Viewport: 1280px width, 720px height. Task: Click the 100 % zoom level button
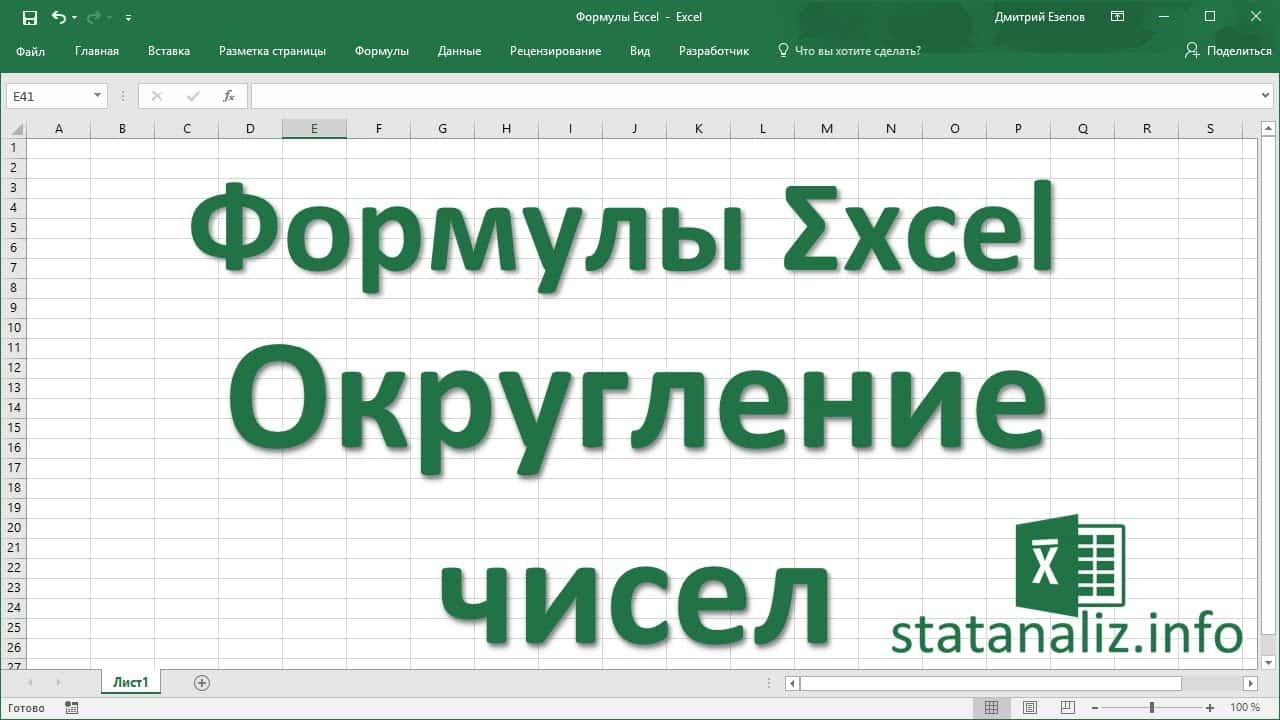[1245, 708]
